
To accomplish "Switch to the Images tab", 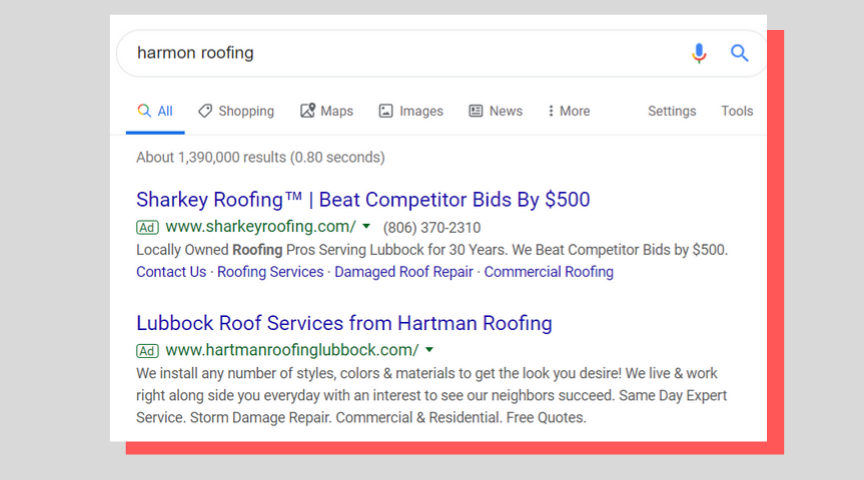I will [411, 111].
